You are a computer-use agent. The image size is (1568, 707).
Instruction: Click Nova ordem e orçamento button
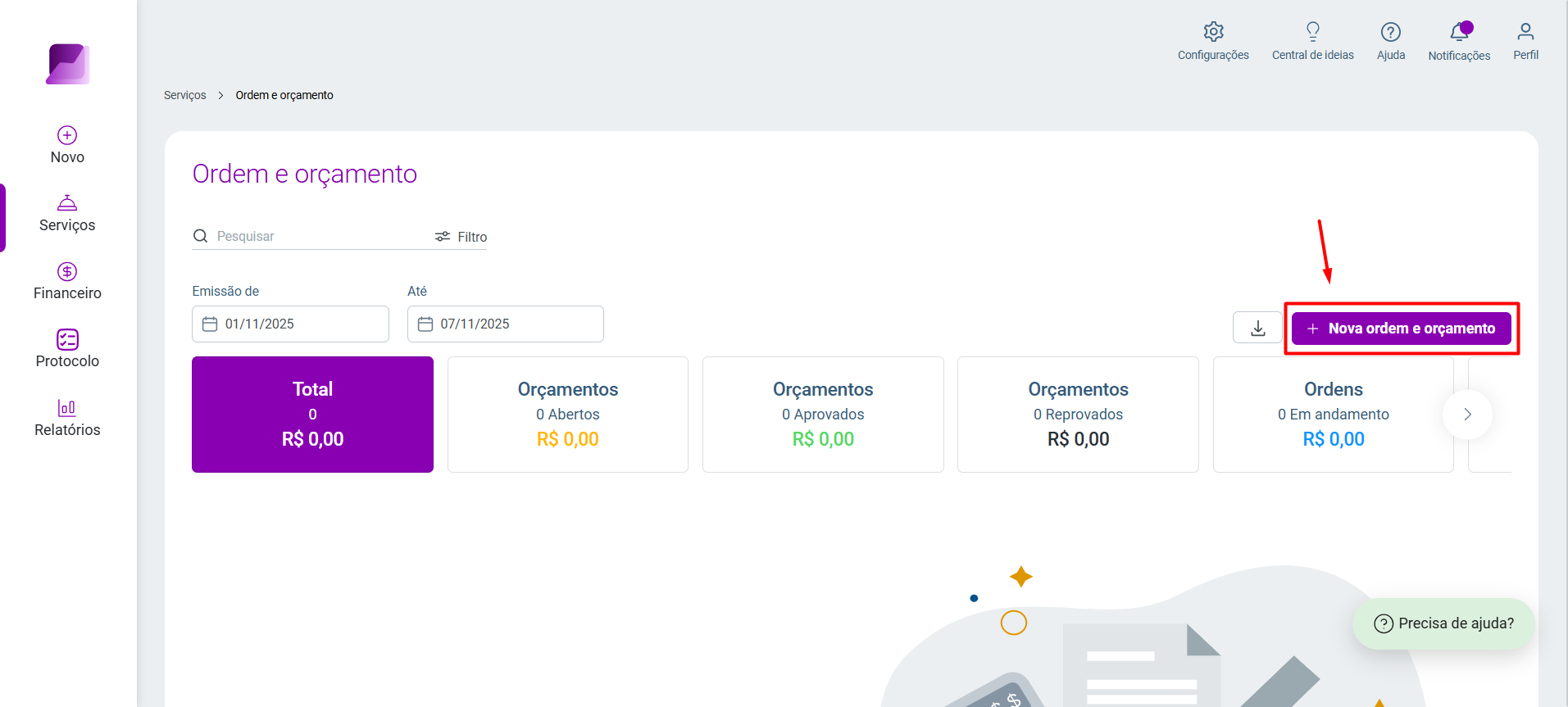[1401, 329]
